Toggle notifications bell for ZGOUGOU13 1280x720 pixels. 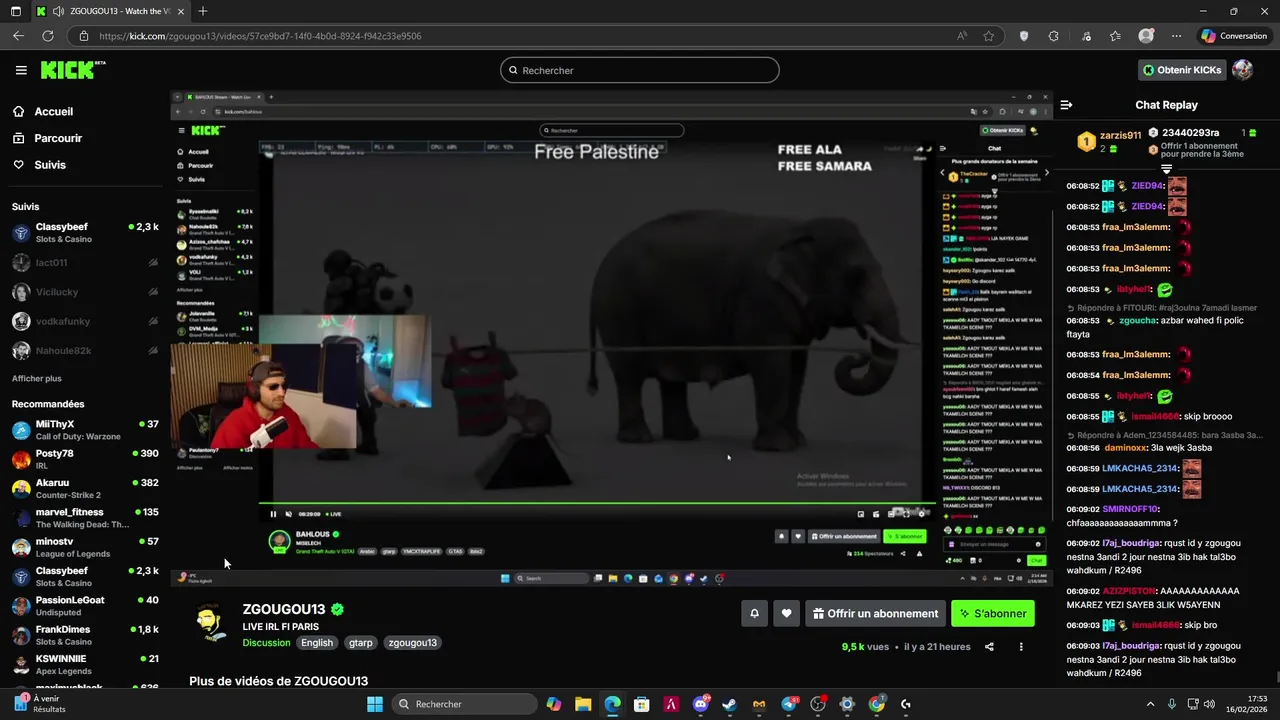click(755, 614)
